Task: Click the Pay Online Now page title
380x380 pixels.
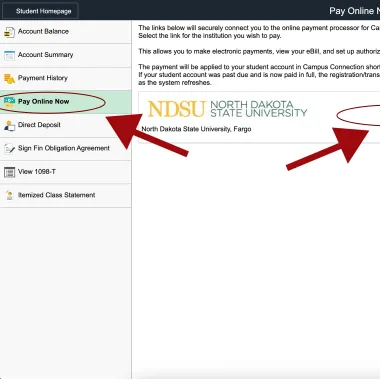Action: point(355,11)
